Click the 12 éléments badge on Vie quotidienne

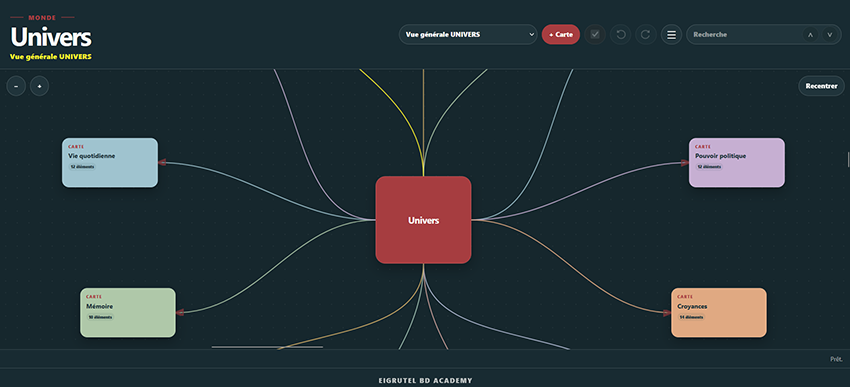(82, 167)
